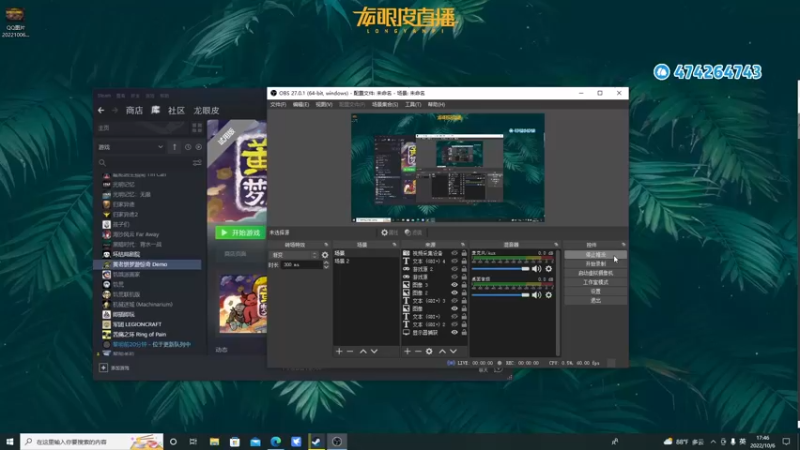
Task: Open OBS 设置 from Controls panel
Action: (595, 291)
